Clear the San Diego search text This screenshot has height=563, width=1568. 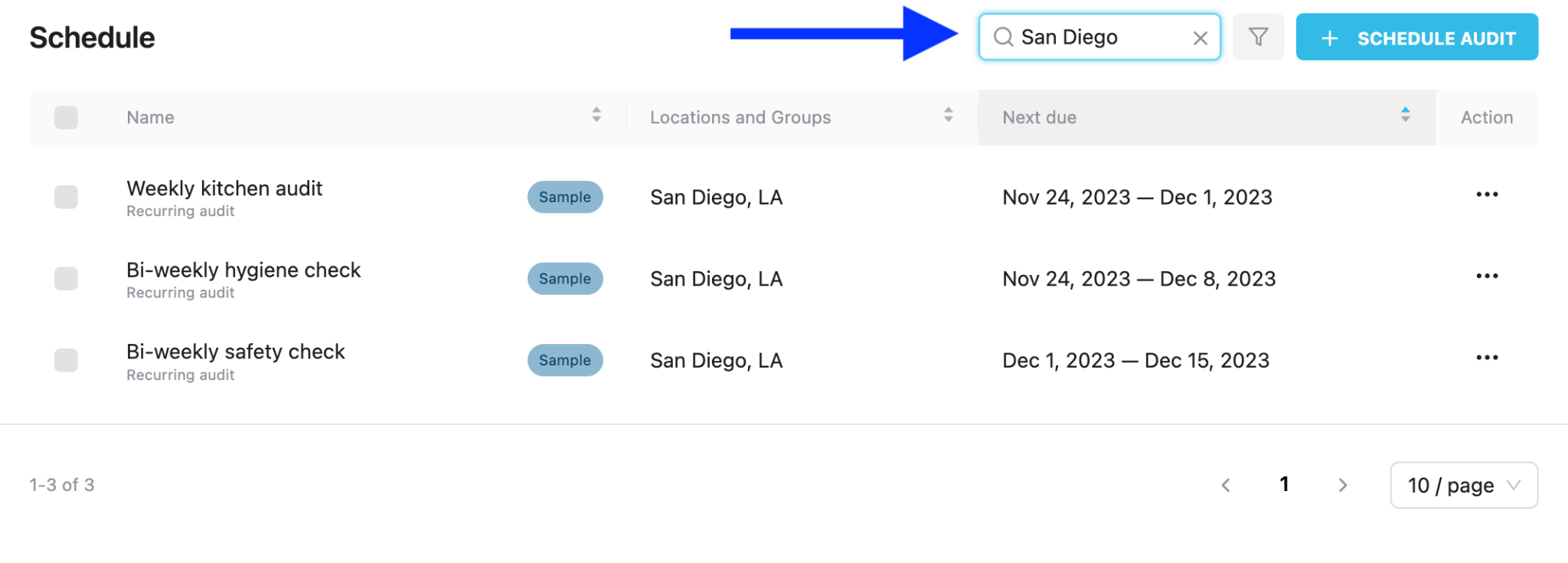pos(1200,38)
